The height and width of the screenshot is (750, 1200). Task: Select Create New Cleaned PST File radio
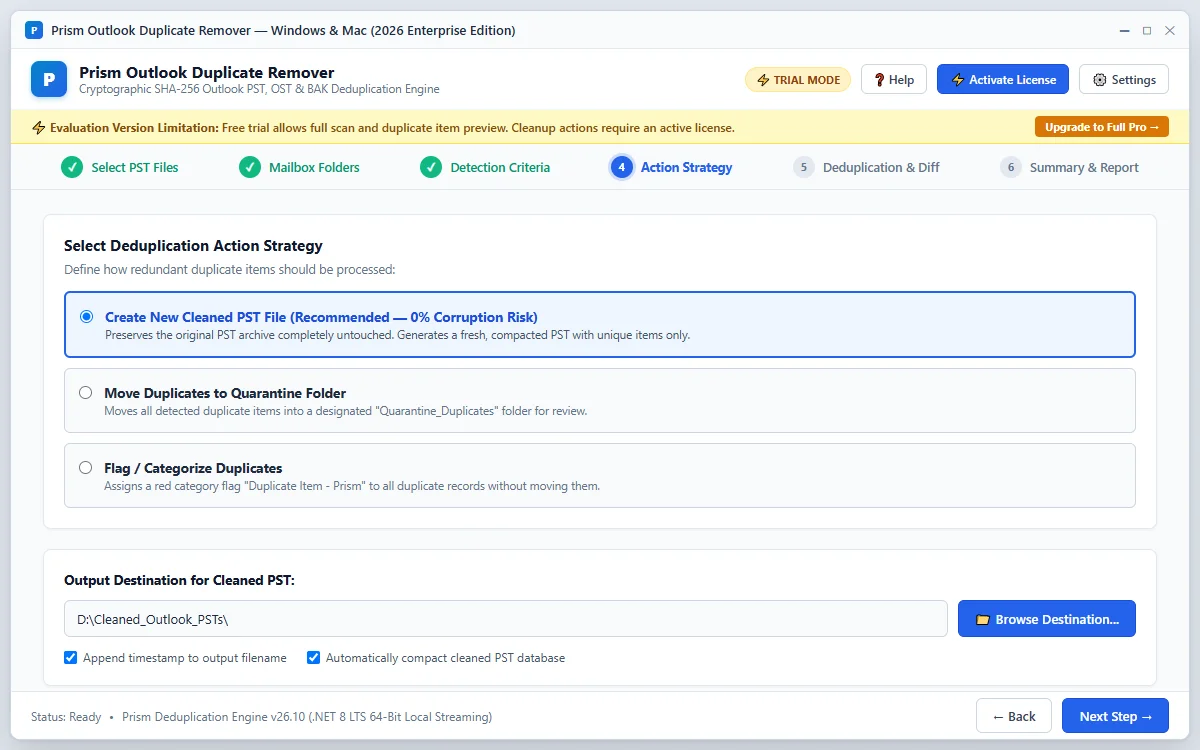pyautogui.click(x=86, y=317)
